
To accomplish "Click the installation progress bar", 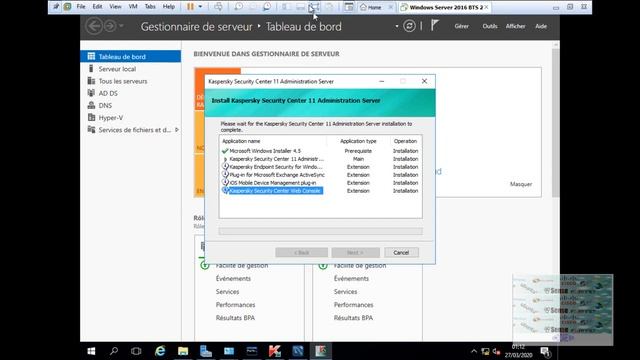I will pos(320,231).
